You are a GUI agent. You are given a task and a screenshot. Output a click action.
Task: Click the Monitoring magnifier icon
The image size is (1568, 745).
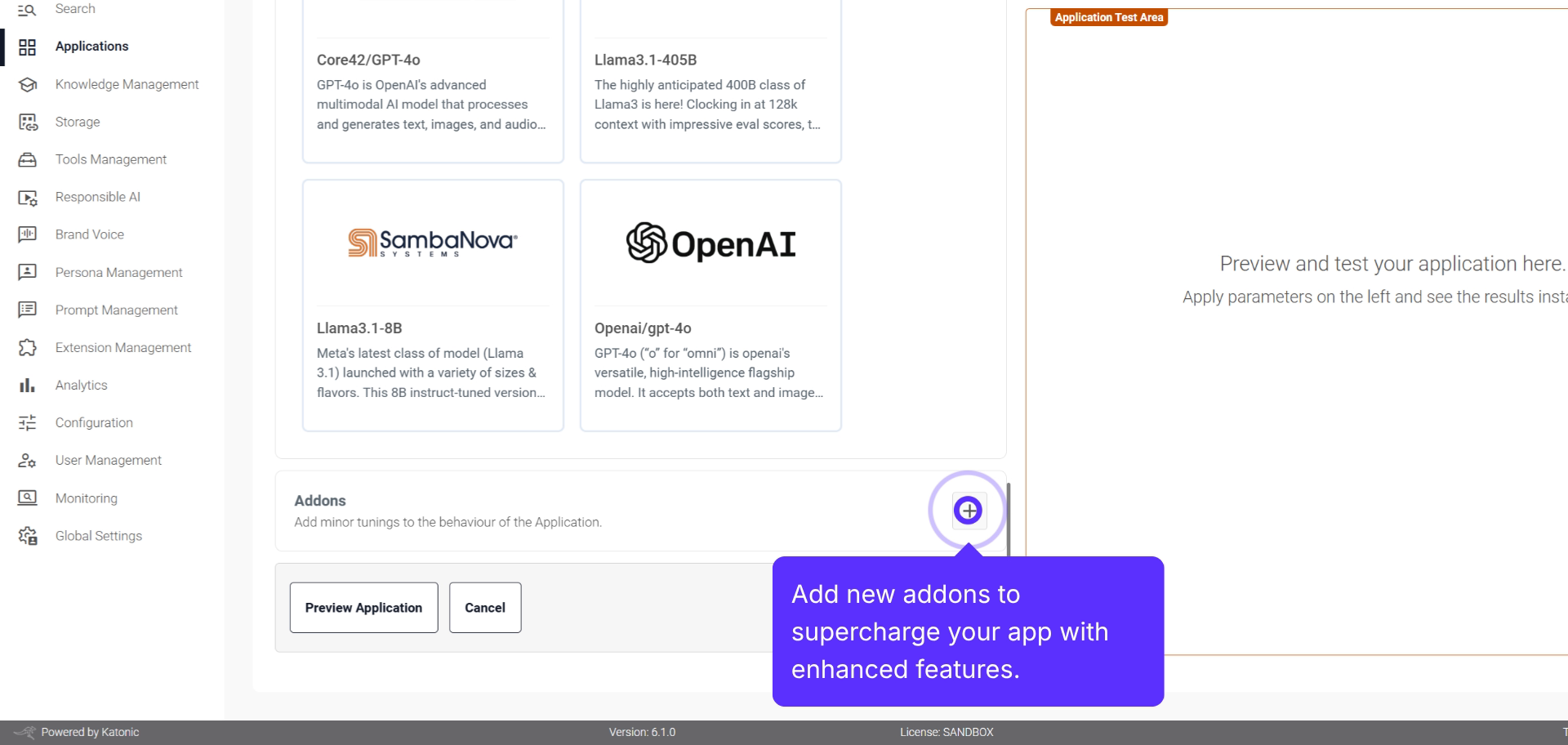point(27,497)
